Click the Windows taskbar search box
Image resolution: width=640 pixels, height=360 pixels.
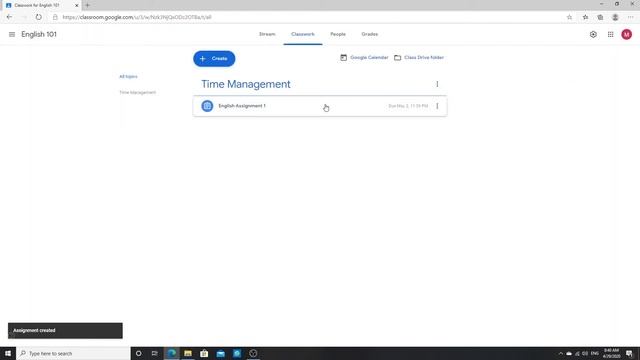(73, 353)
